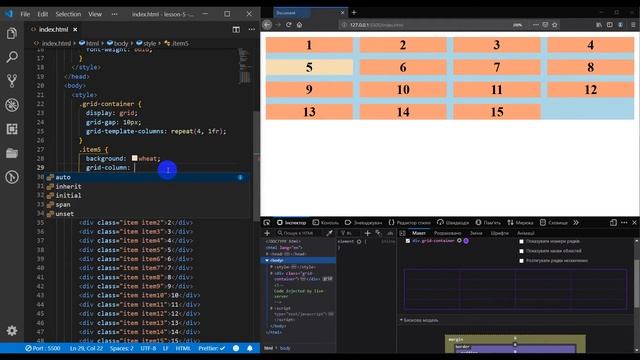
Task: Open the folder-shaped Project Manager icon
Action: pyautogui.click(x=12, y=153)
